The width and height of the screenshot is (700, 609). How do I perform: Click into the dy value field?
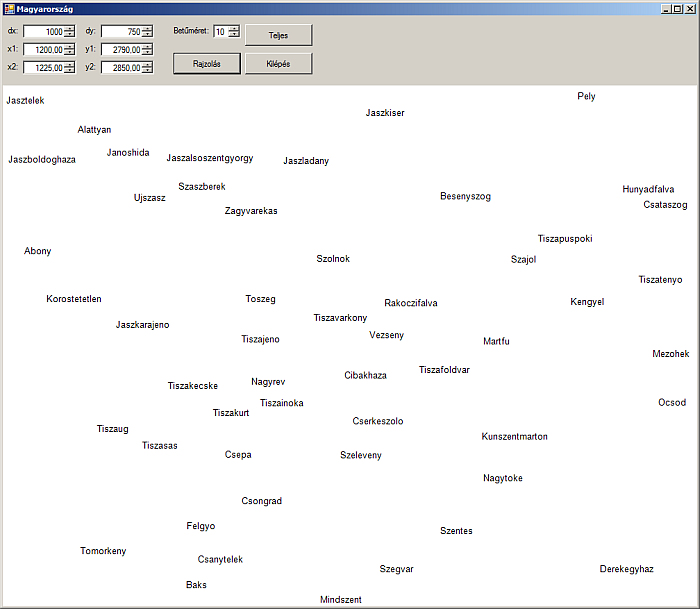(120, 32)
